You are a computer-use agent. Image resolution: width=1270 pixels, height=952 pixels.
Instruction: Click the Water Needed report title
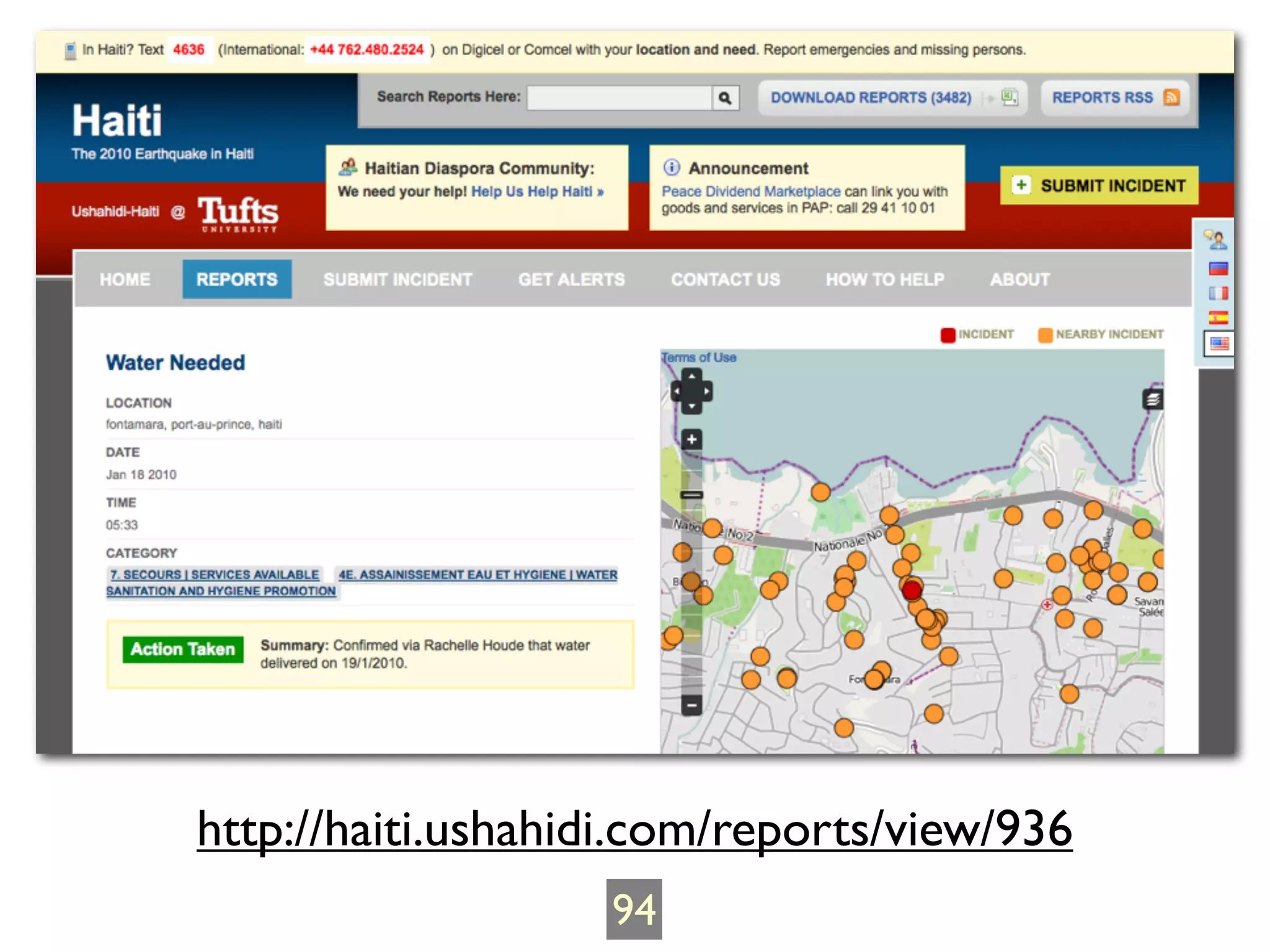point(175,363)
